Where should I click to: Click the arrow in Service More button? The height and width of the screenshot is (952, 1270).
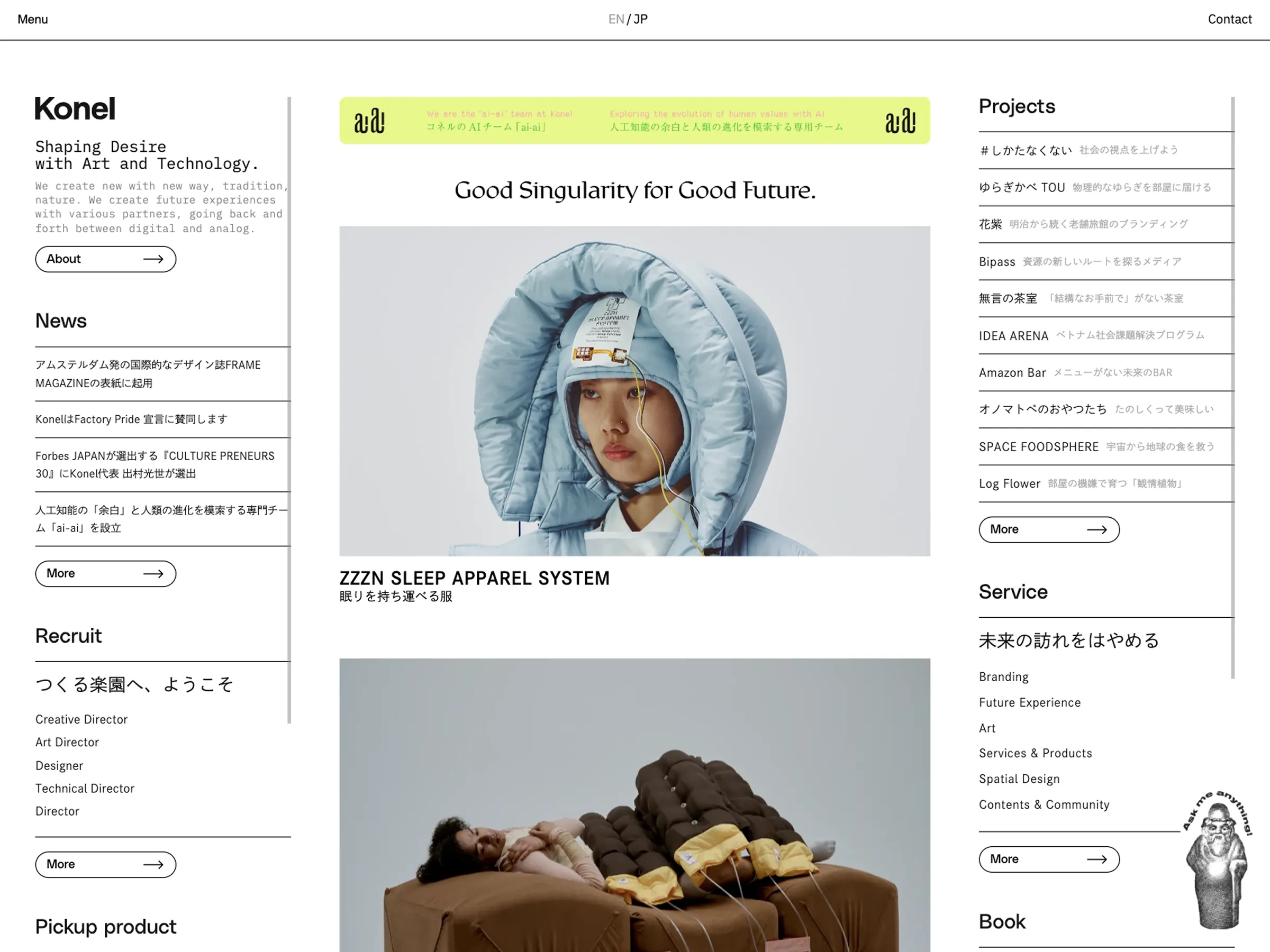tap(1096, 859)
